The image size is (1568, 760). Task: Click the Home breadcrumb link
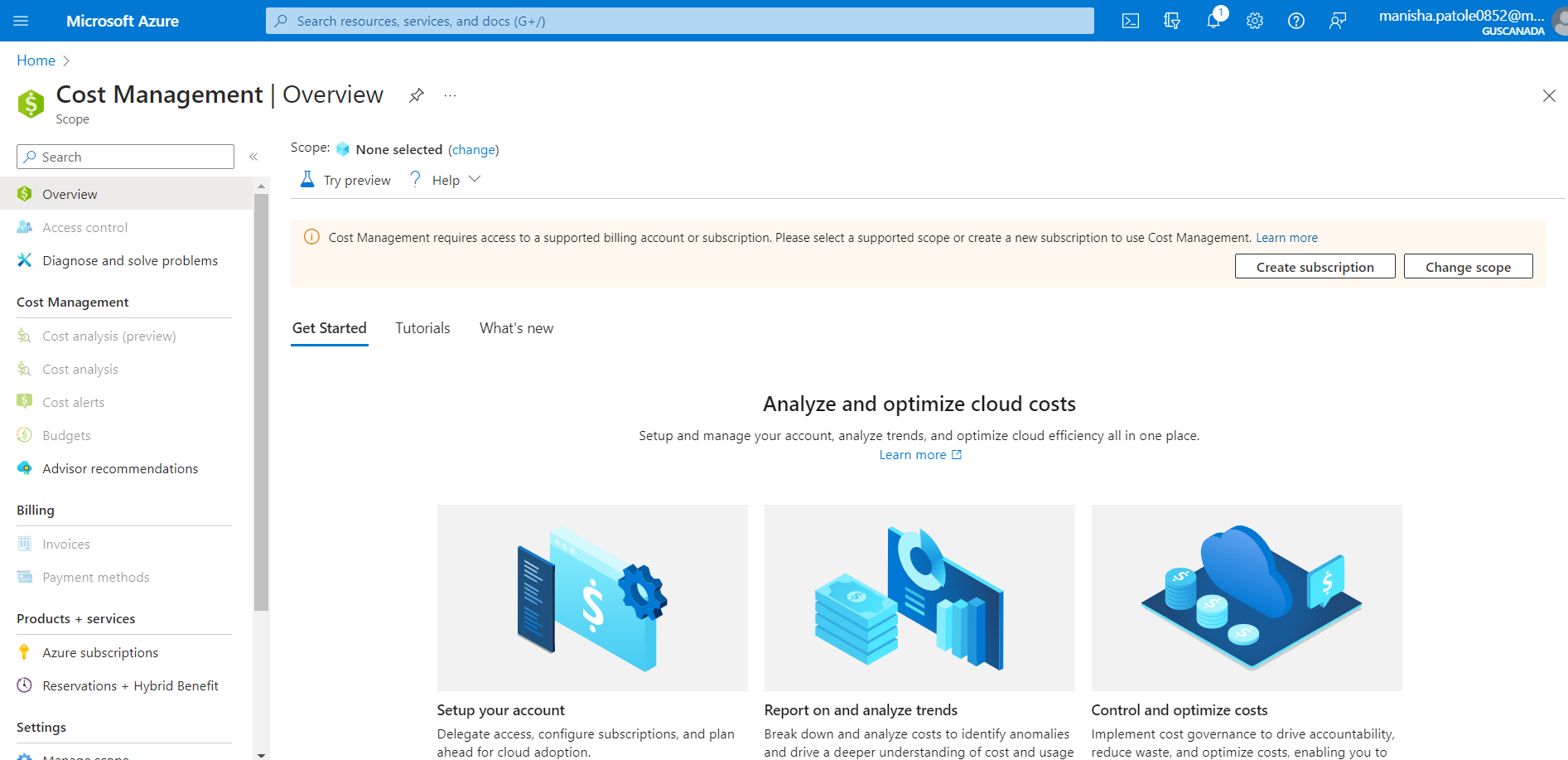pos(36,61)
